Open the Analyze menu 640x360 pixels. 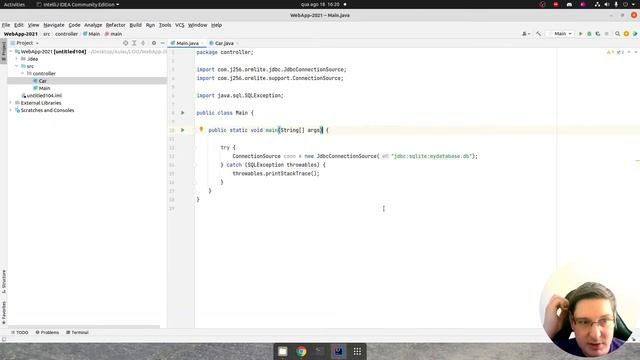coord(93,25)
